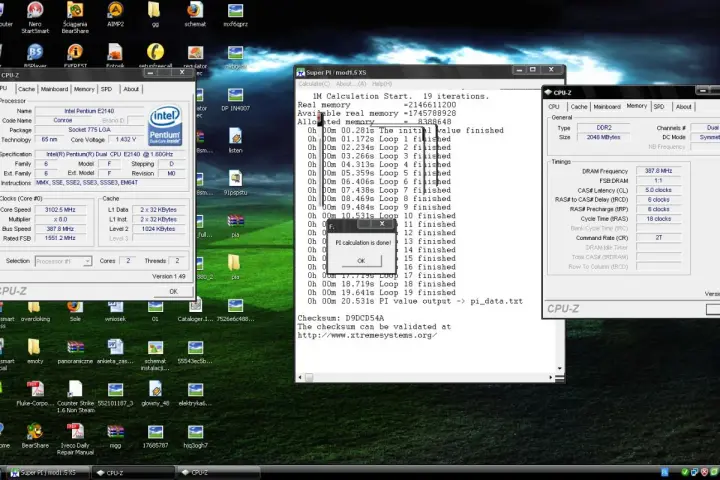
Task: Switch to Cache tab in left CPU-Z window
Action: [26, 89]
